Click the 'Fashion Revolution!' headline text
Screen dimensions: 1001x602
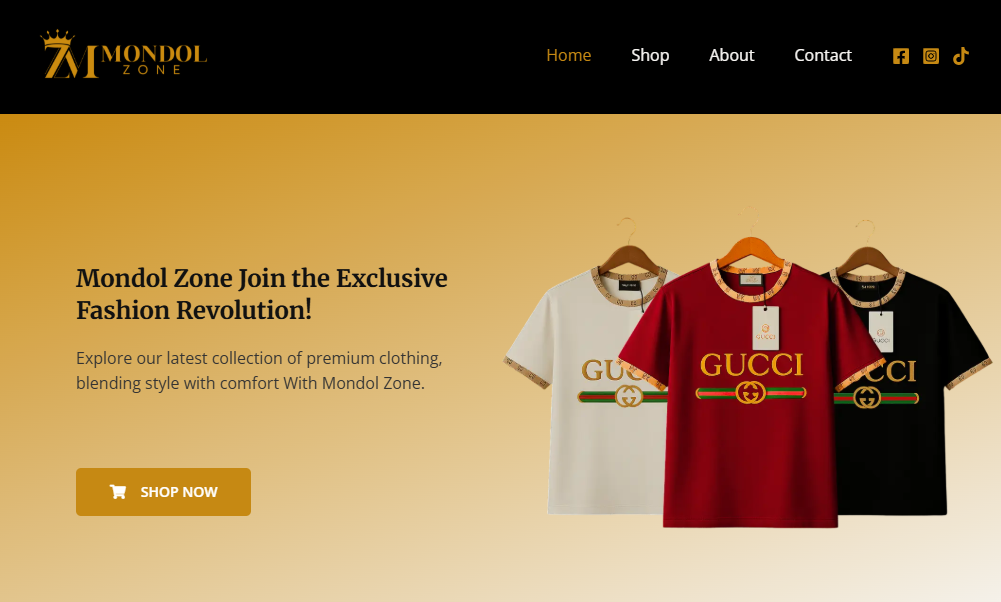(194, 310)
